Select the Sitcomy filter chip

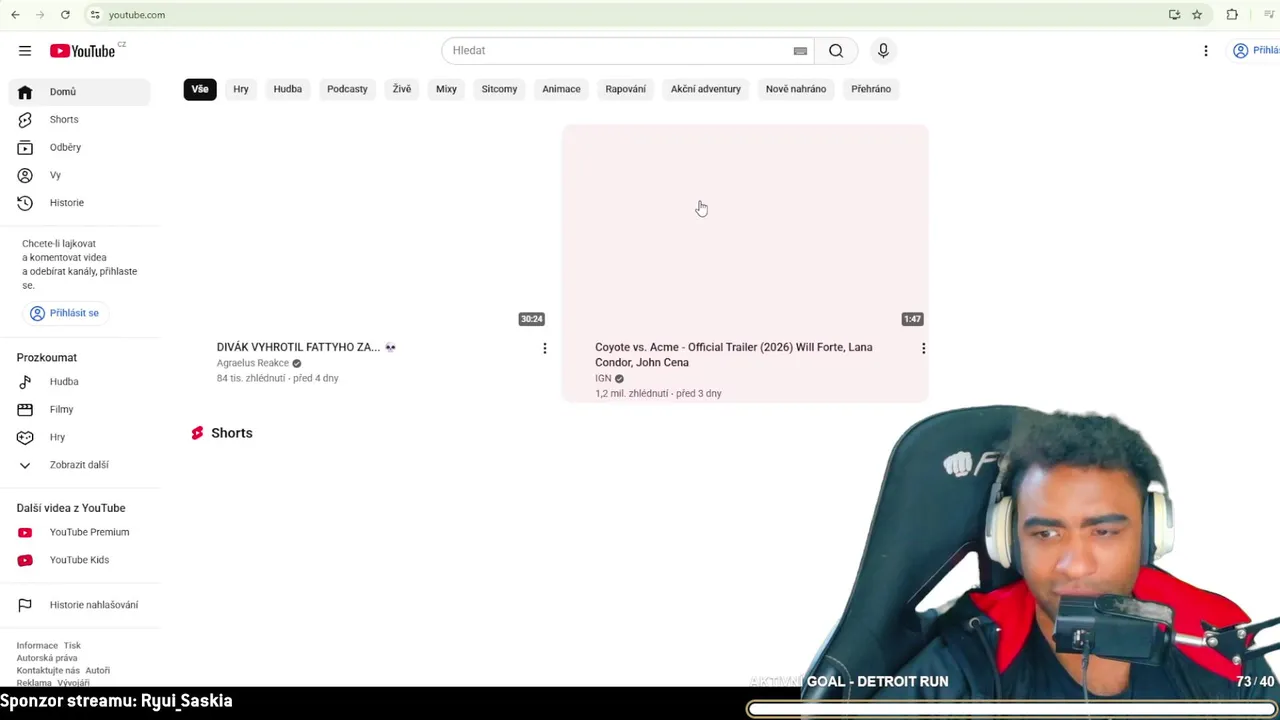tap(499, 89)
